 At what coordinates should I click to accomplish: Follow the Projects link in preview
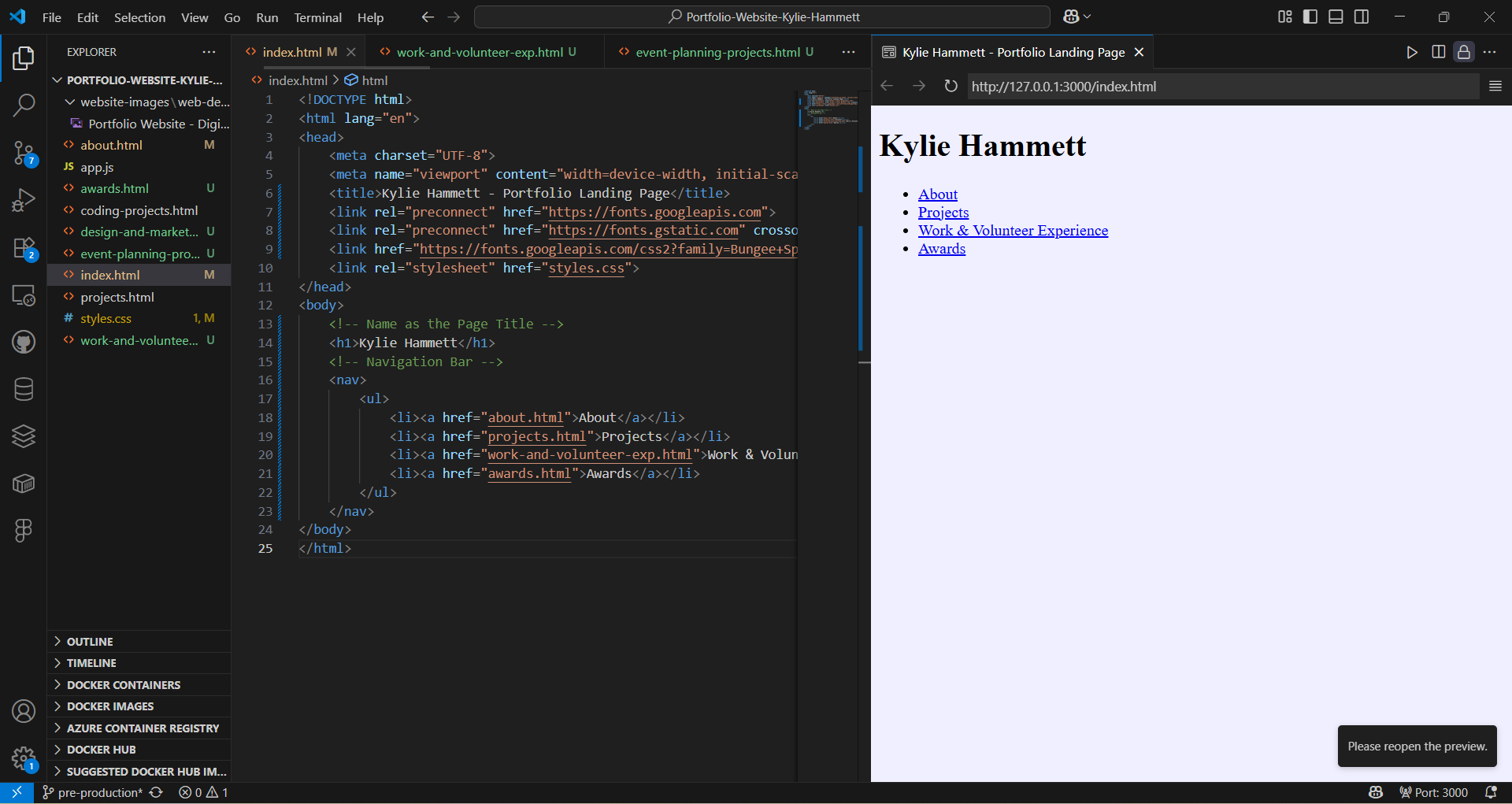point(943,213)
